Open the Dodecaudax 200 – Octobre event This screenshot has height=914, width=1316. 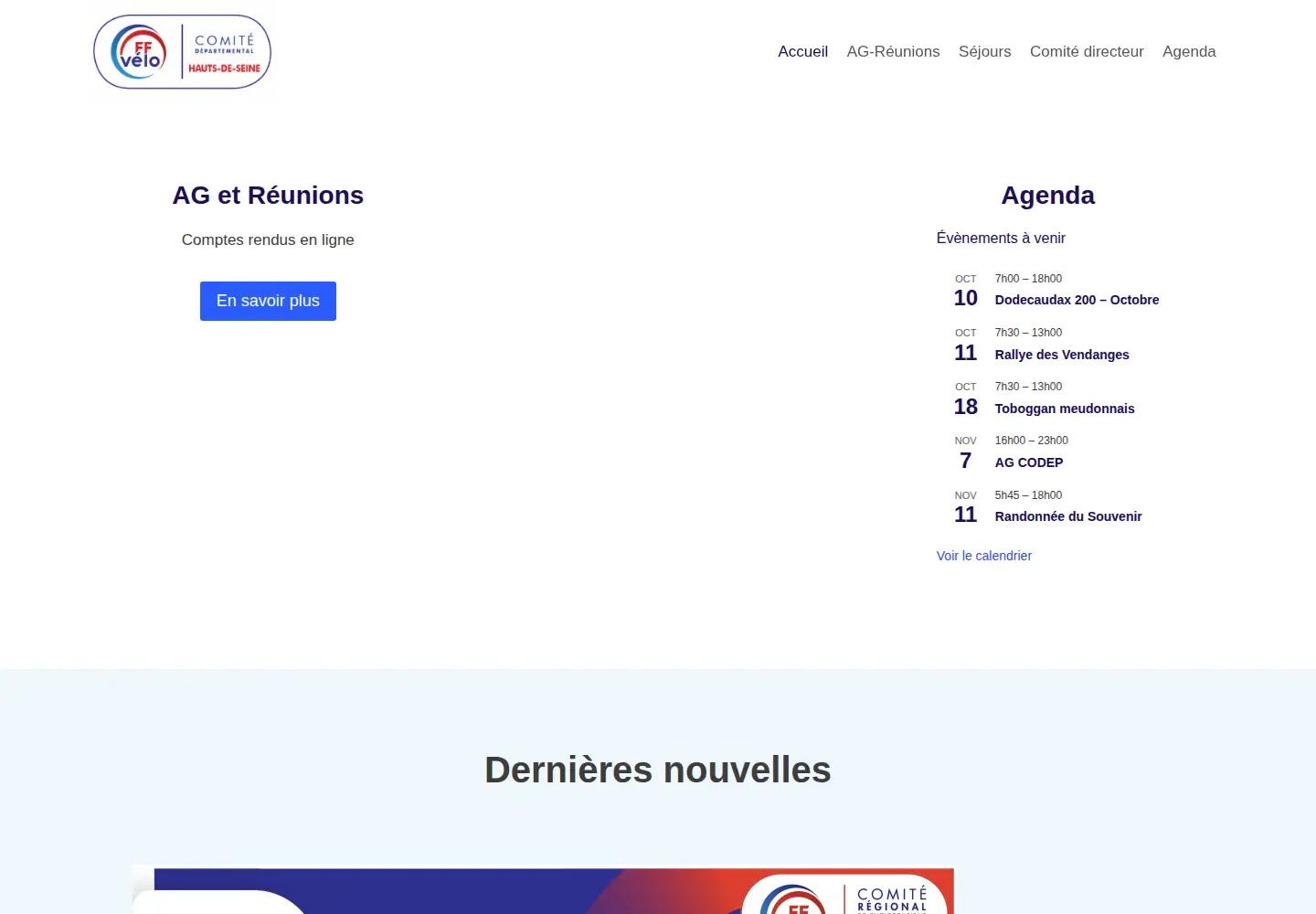tap(1077, 300)
